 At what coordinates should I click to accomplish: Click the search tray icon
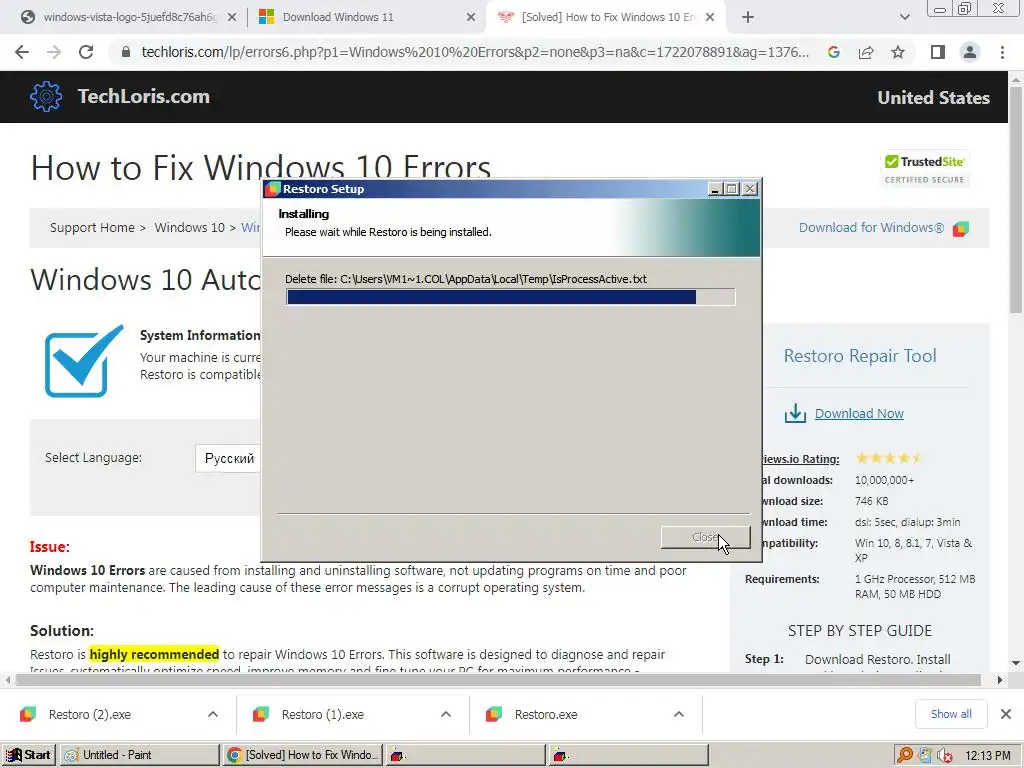point(904,755)
